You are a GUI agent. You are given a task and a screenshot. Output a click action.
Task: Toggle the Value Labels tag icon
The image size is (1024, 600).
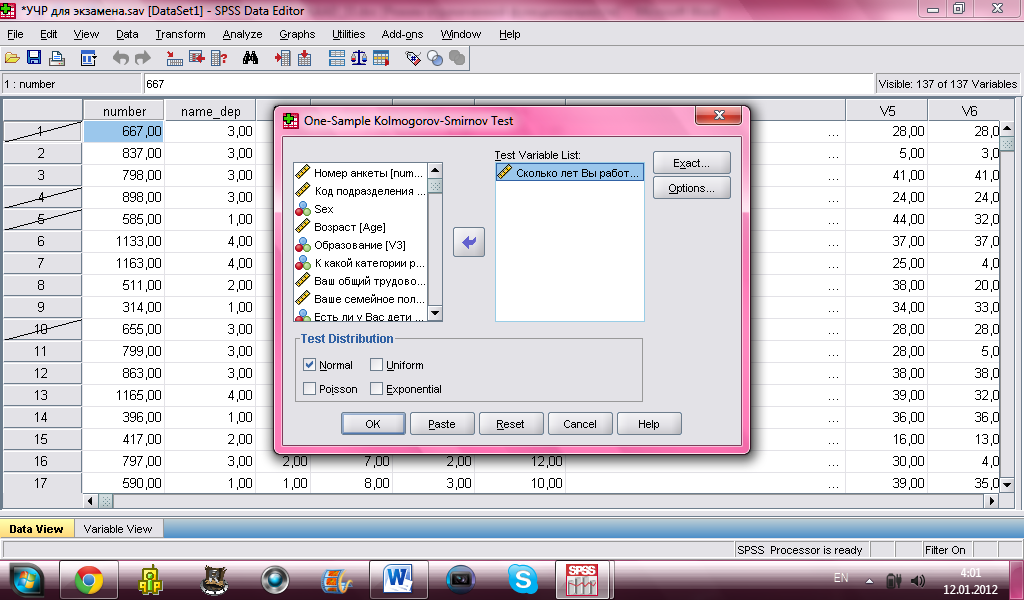[x=413, y=59]
